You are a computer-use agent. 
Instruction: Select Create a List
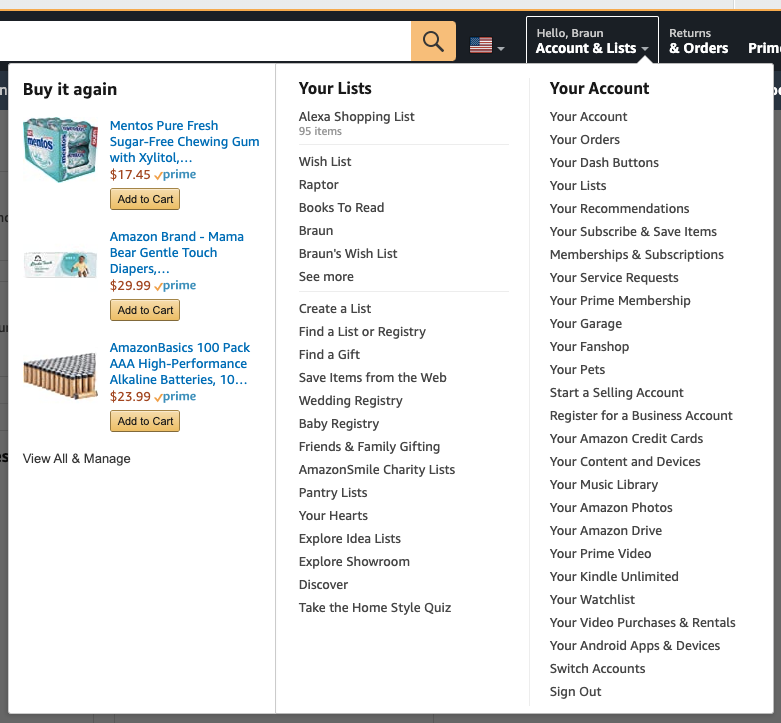[335, 309]
